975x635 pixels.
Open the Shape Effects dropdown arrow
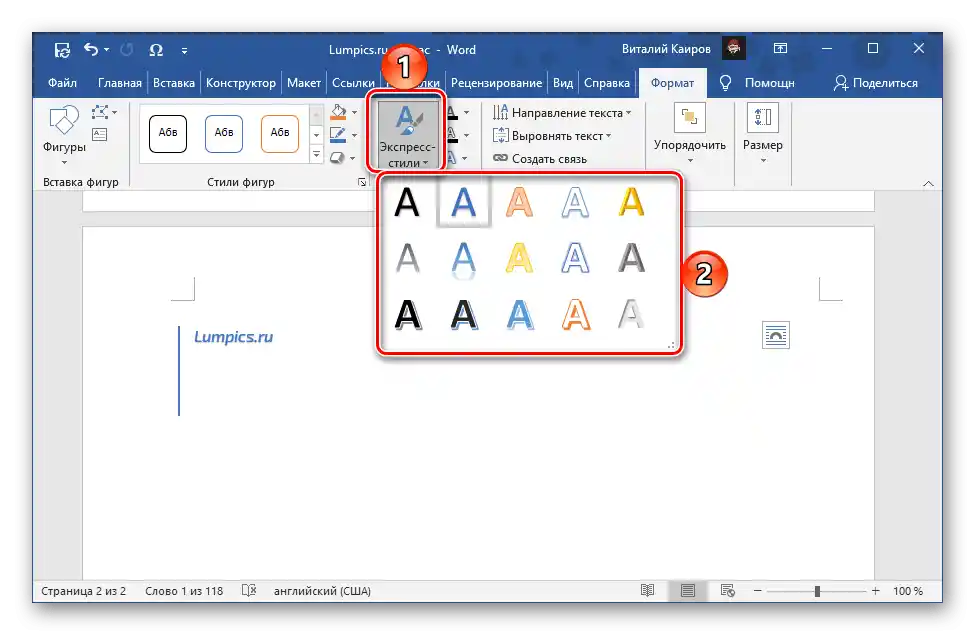point(353,158)
